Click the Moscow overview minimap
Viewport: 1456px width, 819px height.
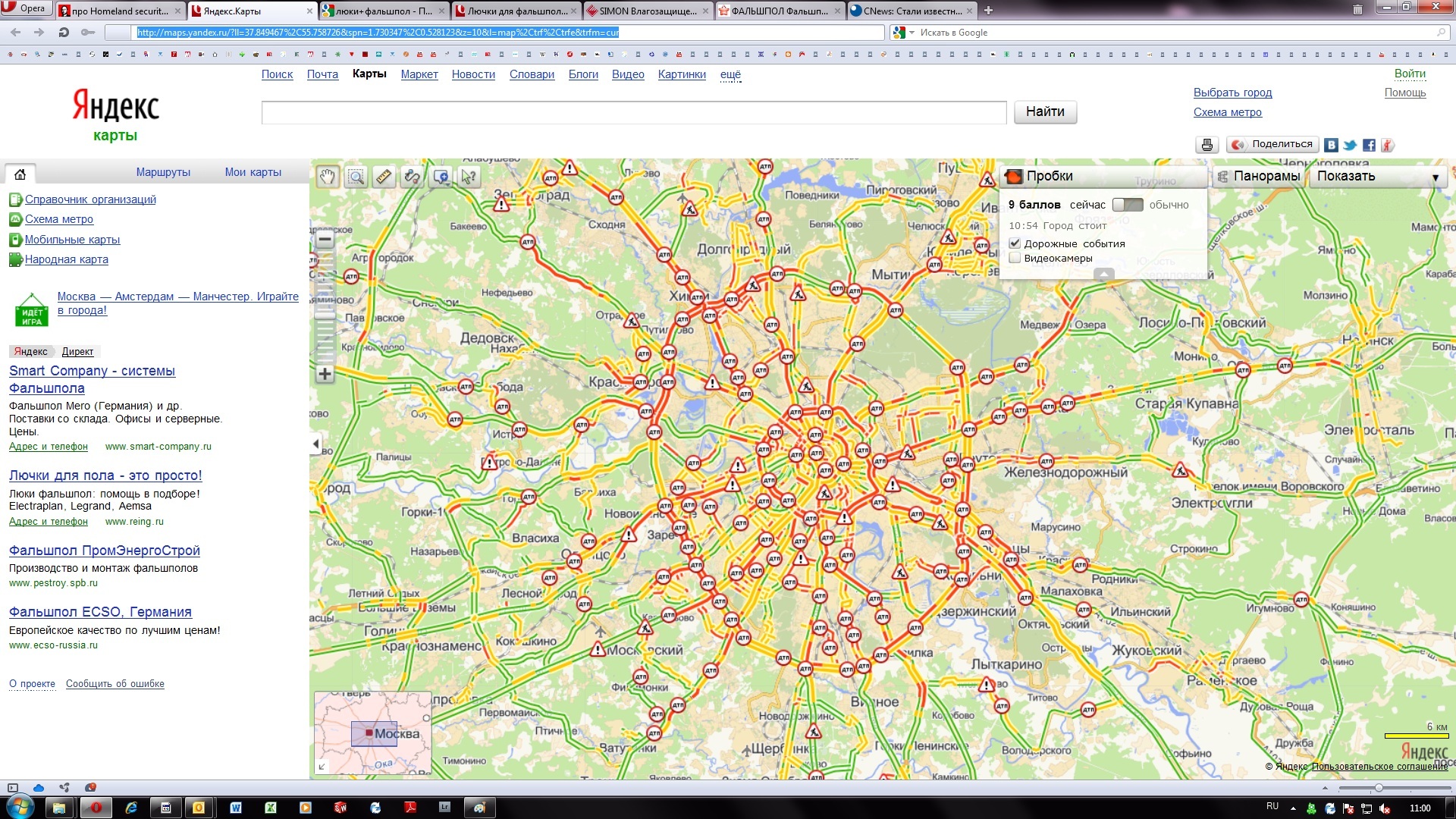tap(372, 733)
